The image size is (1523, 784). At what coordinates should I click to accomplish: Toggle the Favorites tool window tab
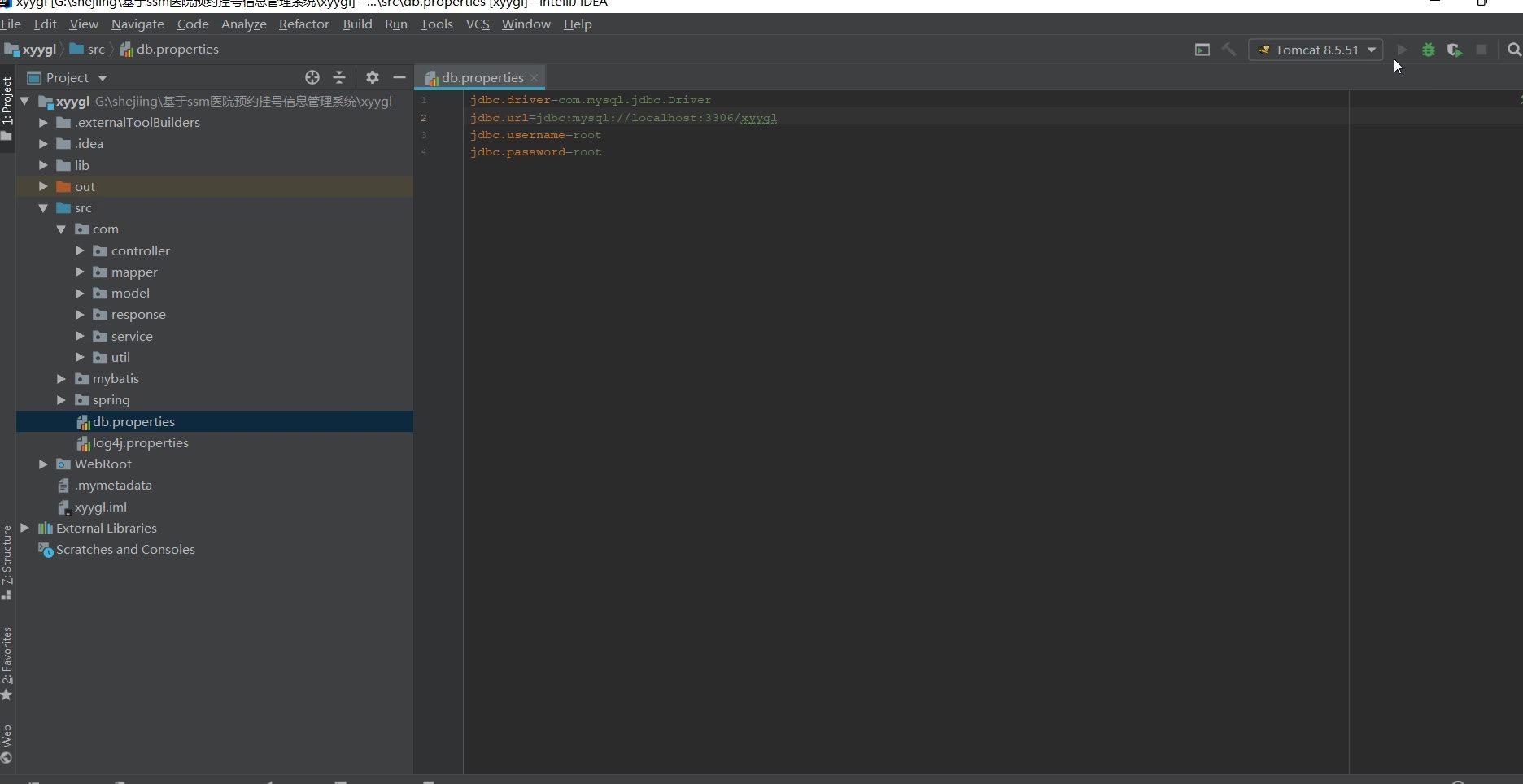(7, 662)
